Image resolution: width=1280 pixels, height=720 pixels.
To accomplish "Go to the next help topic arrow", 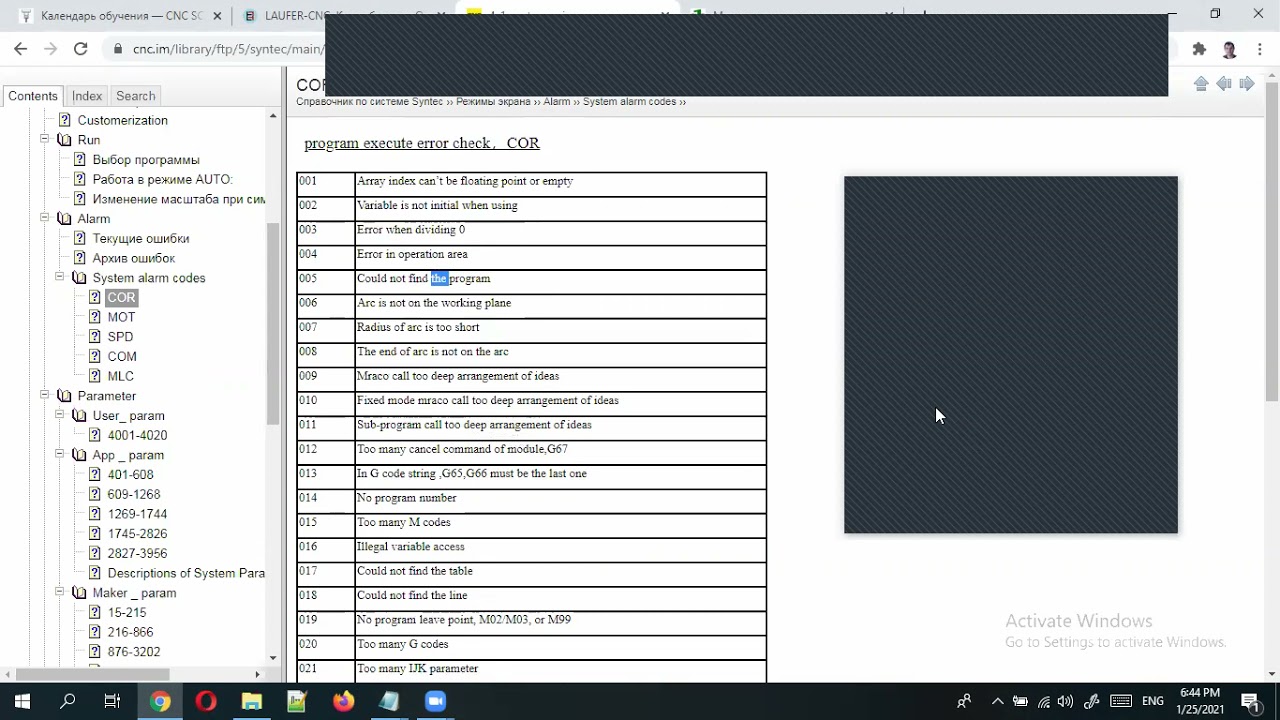I will 1247,84.
